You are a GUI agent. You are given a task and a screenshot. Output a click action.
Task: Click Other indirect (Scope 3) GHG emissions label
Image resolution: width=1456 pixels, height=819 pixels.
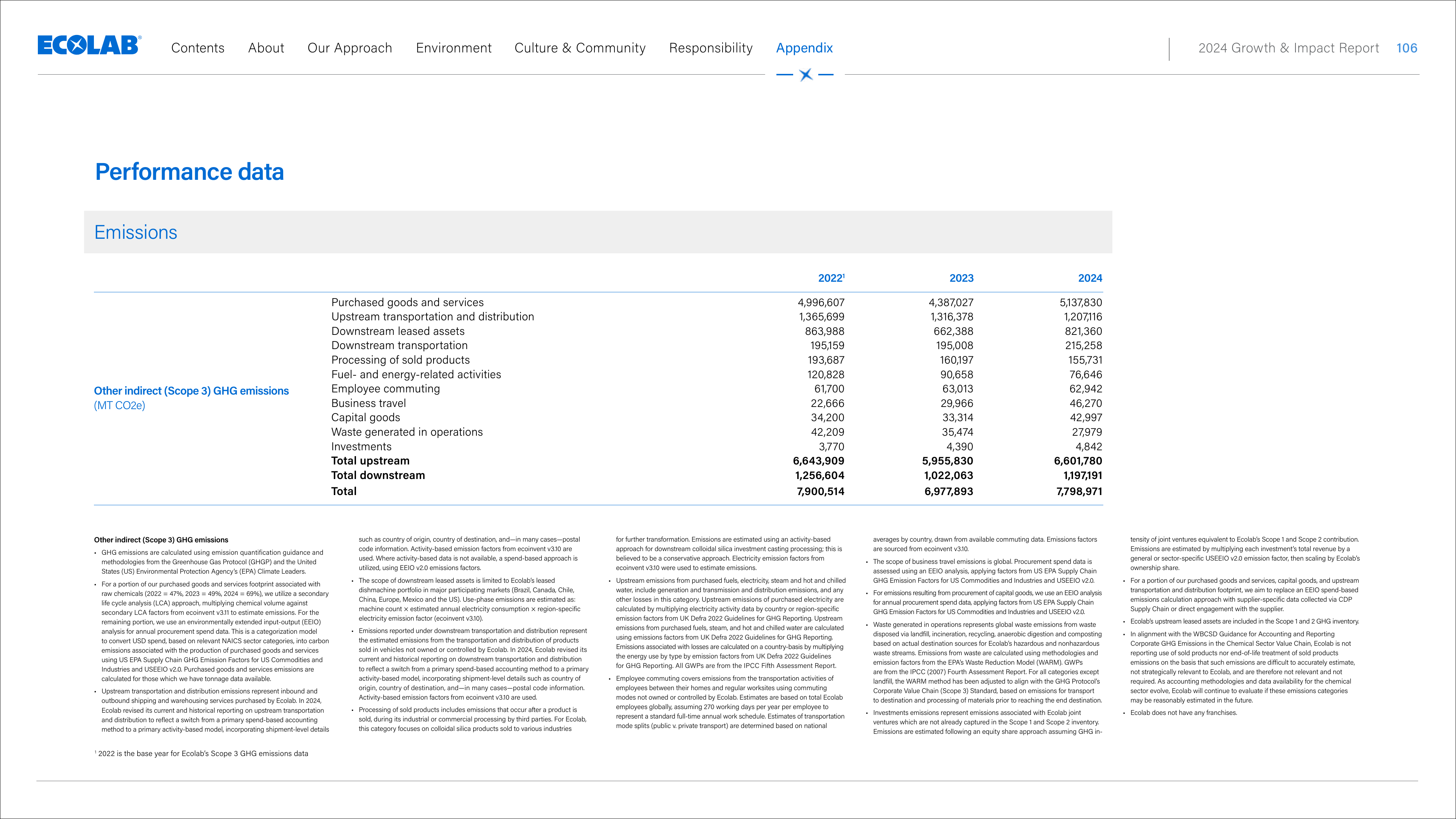tap(191, 391)
